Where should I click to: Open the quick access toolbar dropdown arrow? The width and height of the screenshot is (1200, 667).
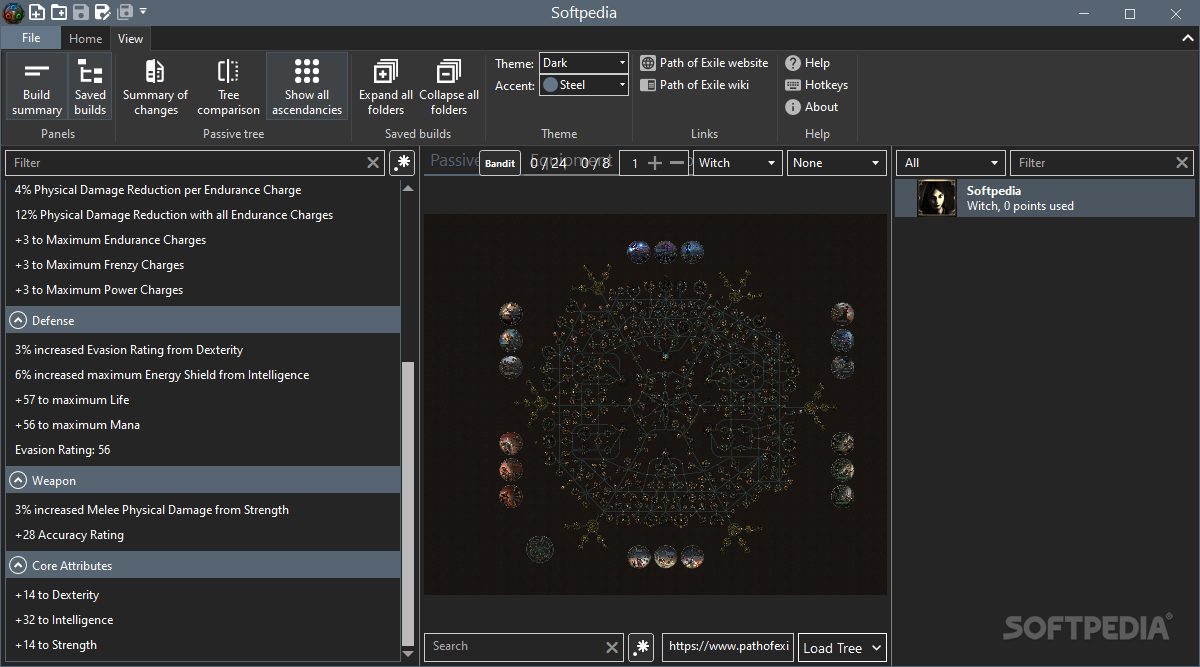click(x=143, y=12)
